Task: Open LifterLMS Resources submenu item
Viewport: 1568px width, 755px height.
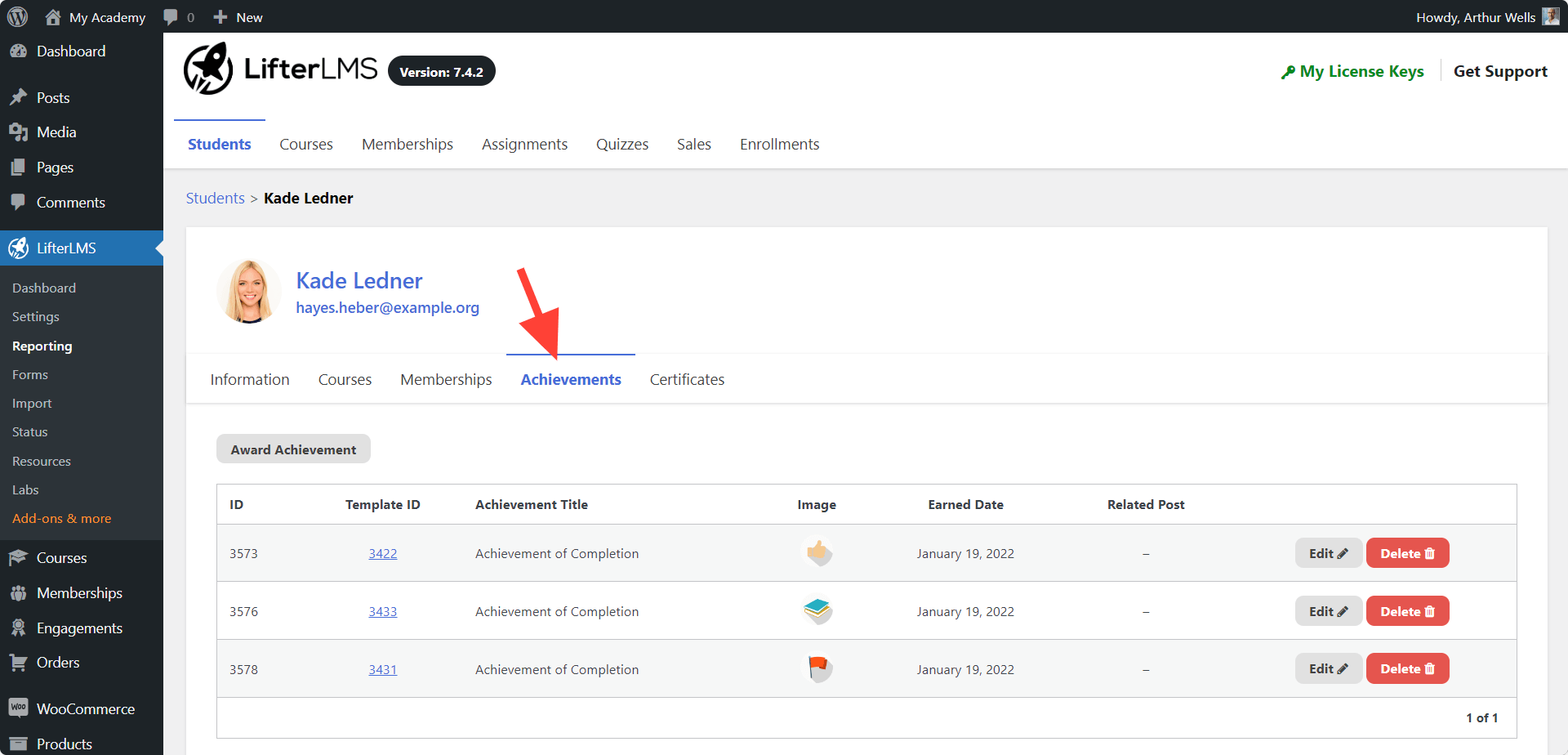Action: (42, 461)
